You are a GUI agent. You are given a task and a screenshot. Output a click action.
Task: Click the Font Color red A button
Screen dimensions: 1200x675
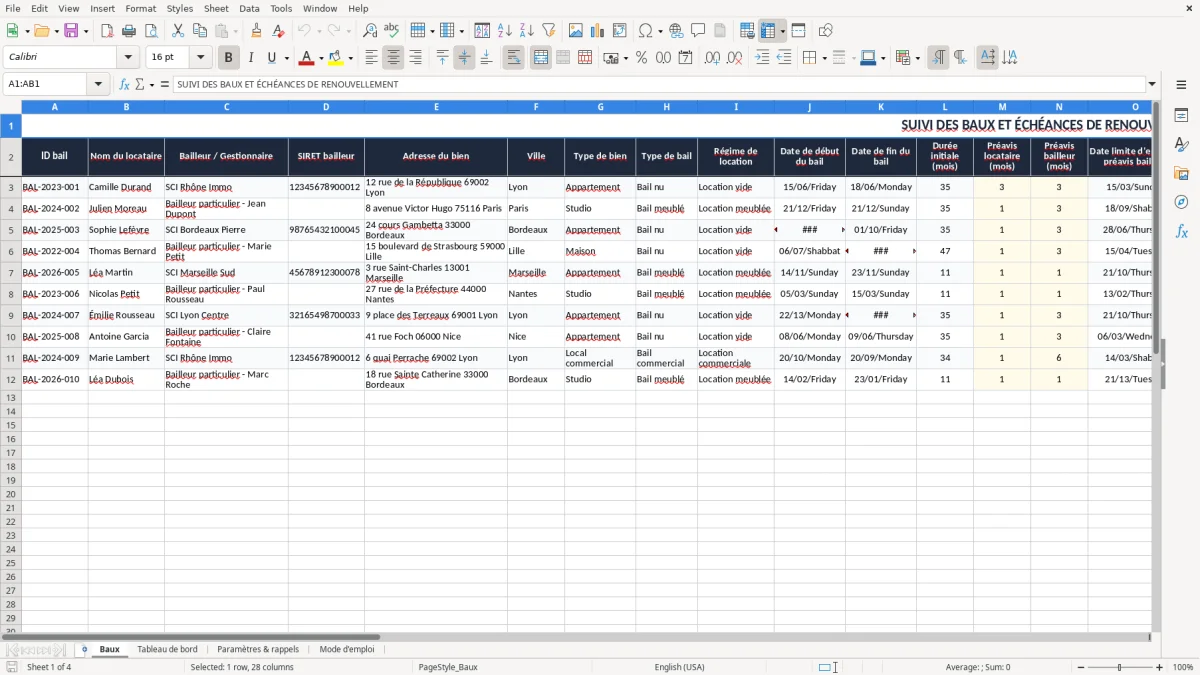tap(307, 58)
